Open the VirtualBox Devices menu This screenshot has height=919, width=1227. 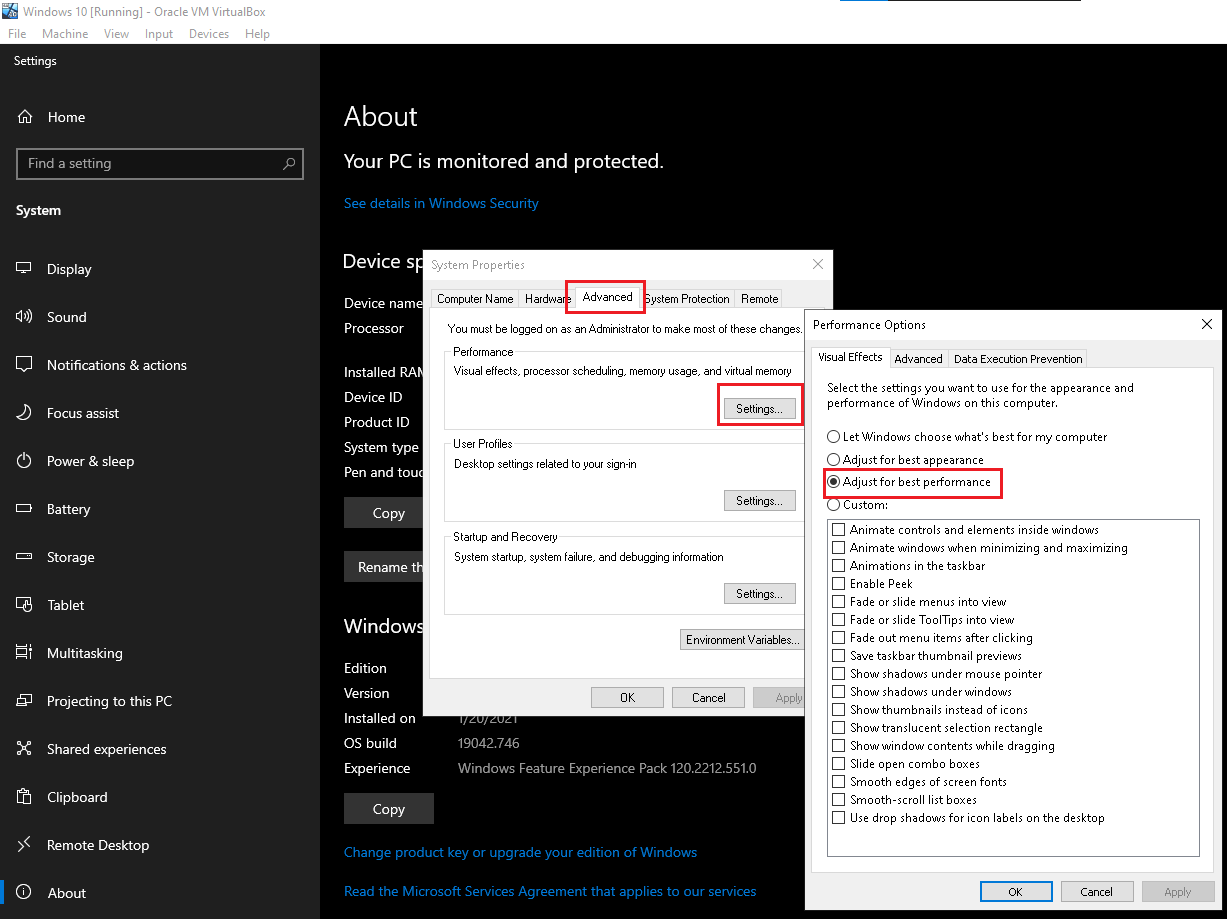click(209, 34)
